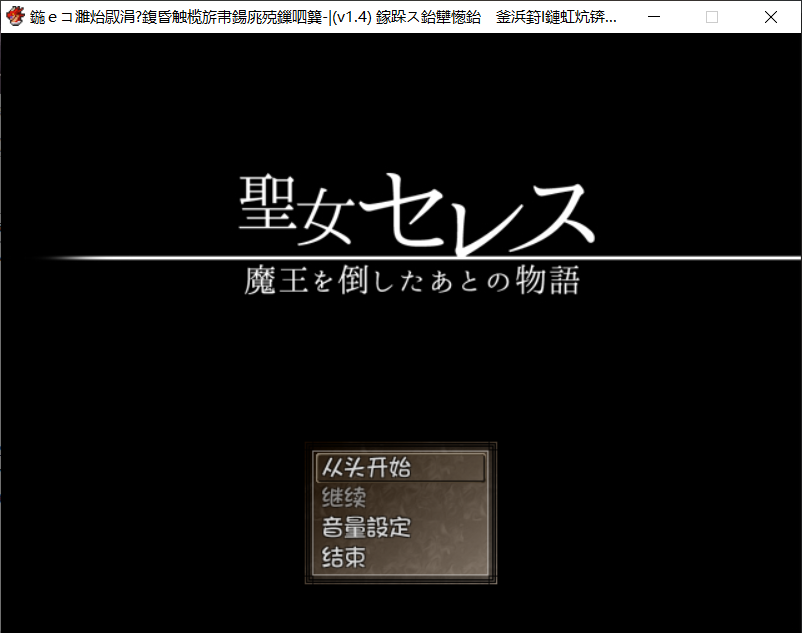Choose the 继续 continue option

click(x=344, y=497)
